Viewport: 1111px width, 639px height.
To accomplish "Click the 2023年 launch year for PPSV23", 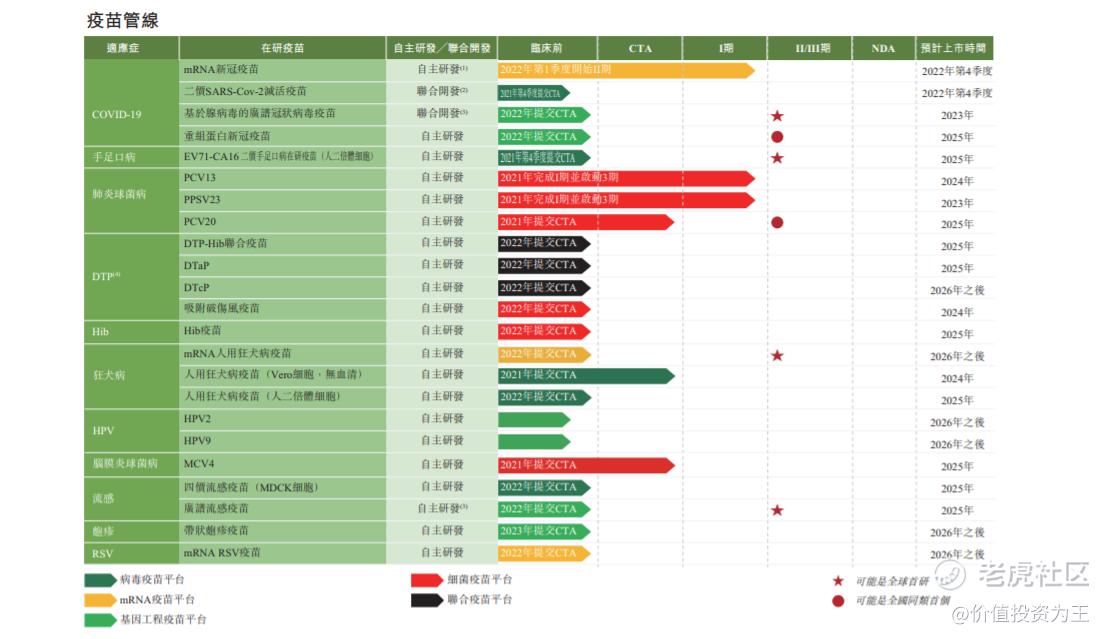I will pos(957,203).
